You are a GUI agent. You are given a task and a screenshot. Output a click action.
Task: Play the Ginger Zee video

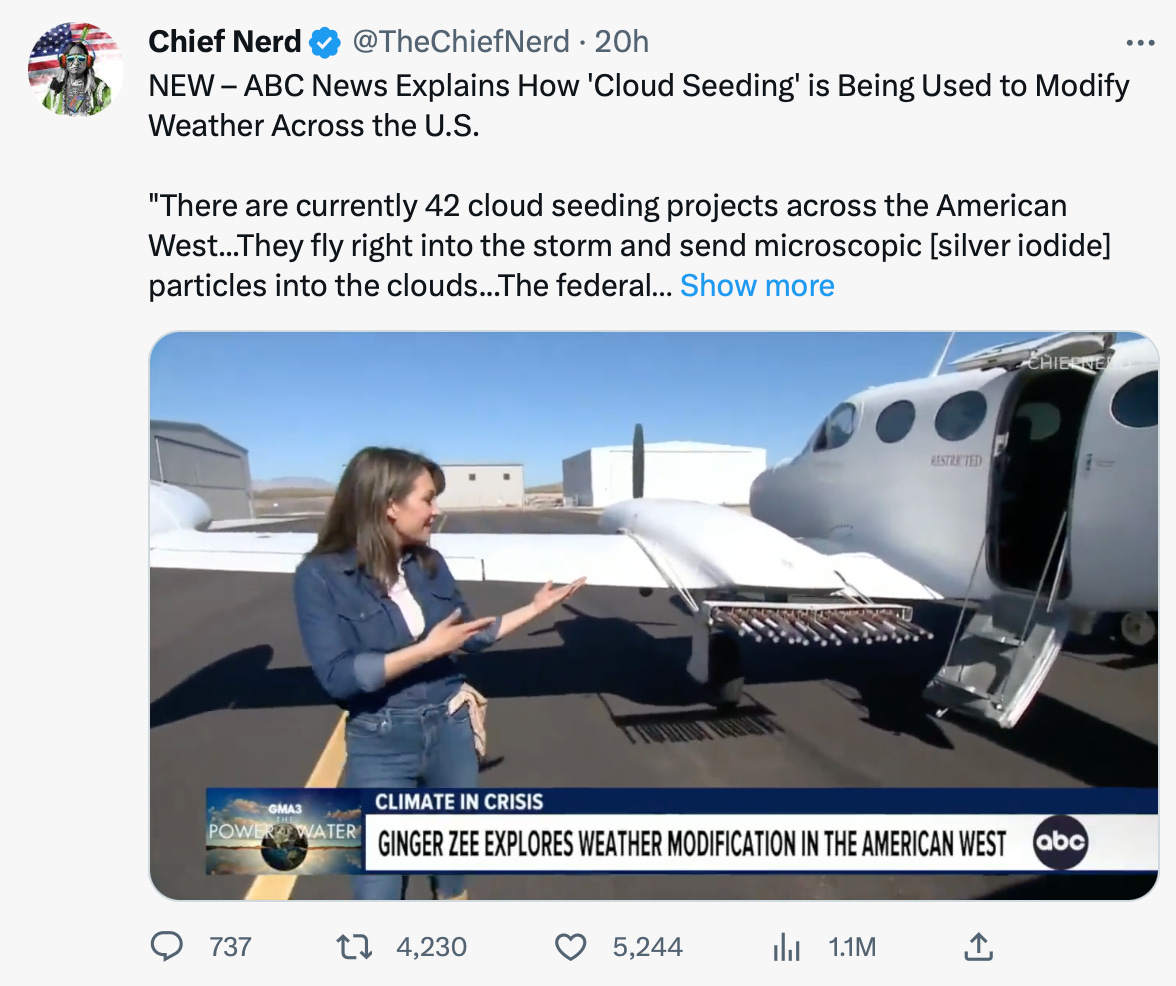coord(653,615)
